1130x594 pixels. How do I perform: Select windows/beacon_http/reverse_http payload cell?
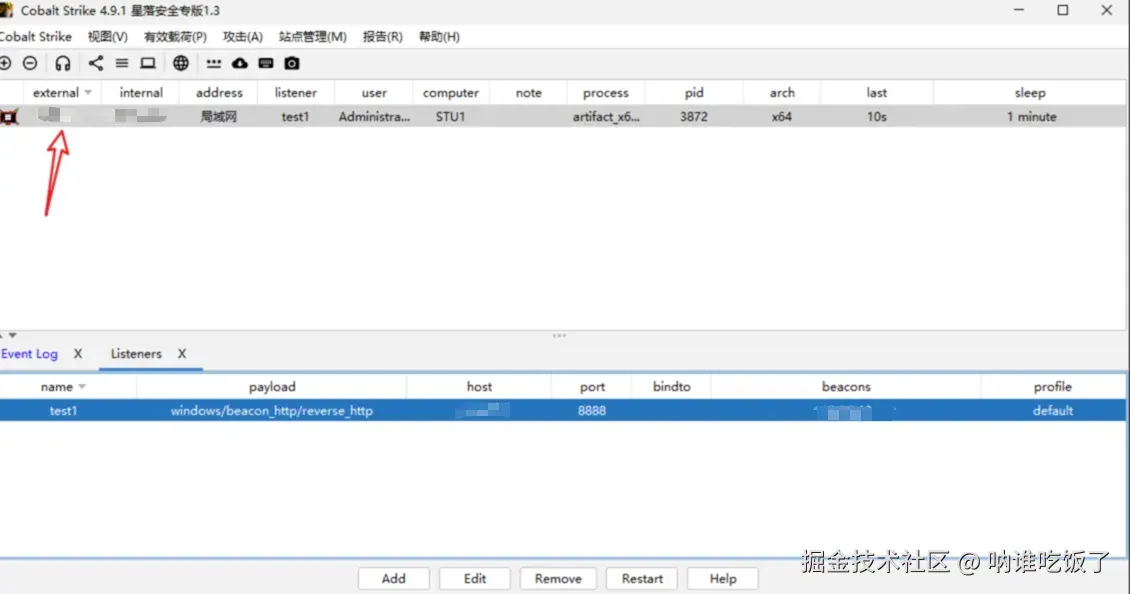coord(272,411)
